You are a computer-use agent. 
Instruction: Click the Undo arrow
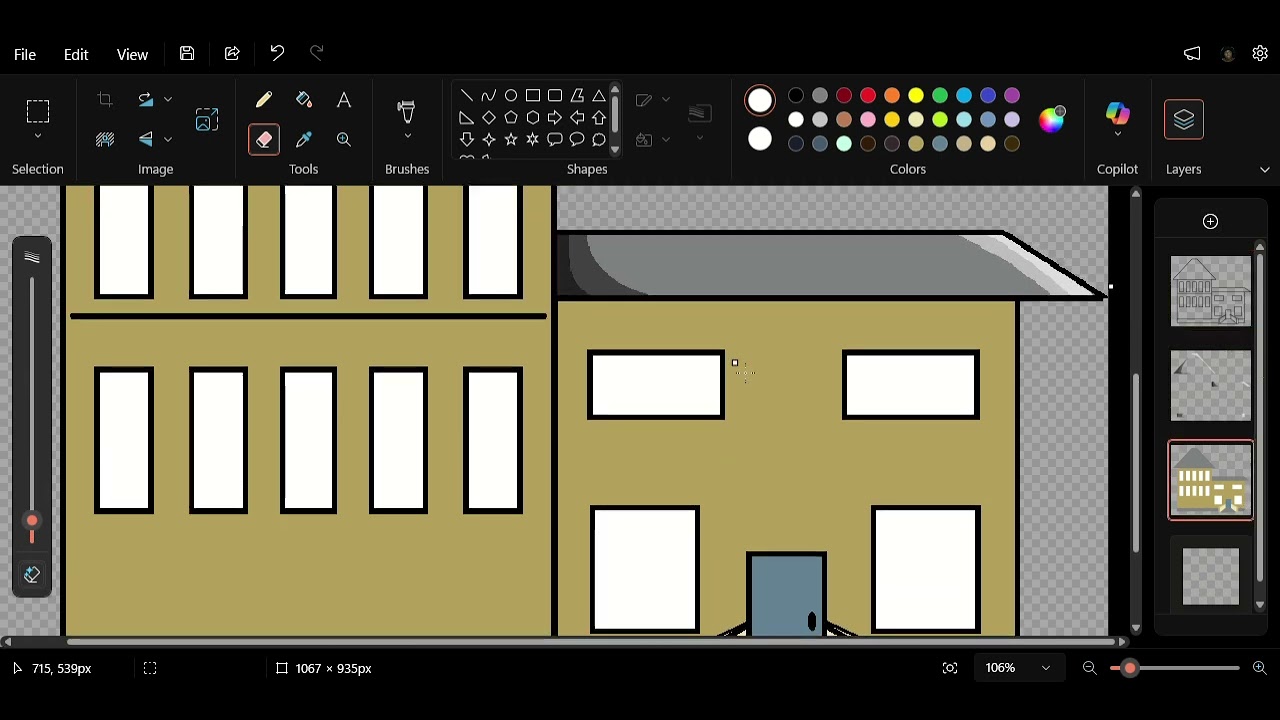277,53
